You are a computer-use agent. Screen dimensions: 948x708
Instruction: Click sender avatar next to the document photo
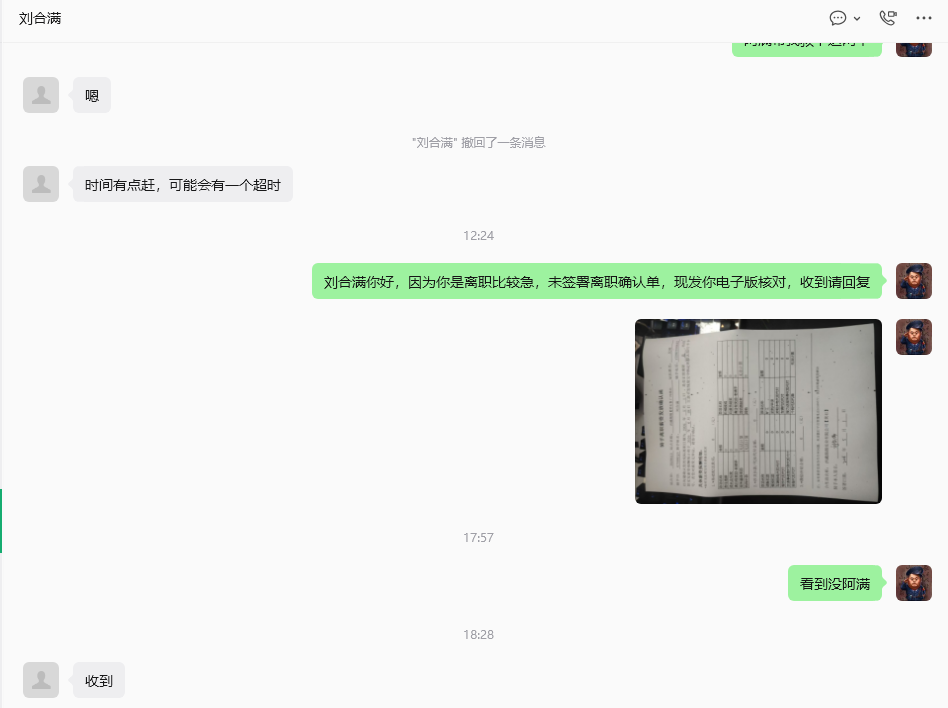914,337
